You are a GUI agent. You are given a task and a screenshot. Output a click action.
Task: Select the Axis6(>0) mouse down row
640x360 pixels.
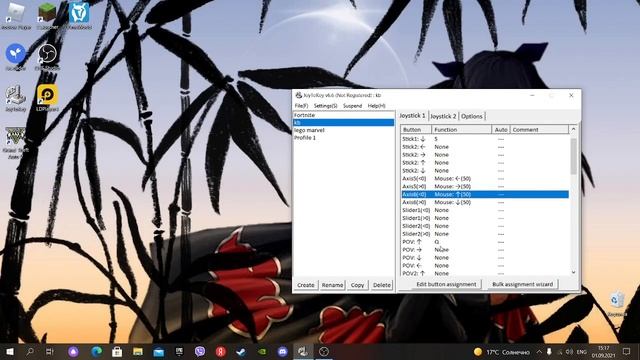click(x=485, y=202)
